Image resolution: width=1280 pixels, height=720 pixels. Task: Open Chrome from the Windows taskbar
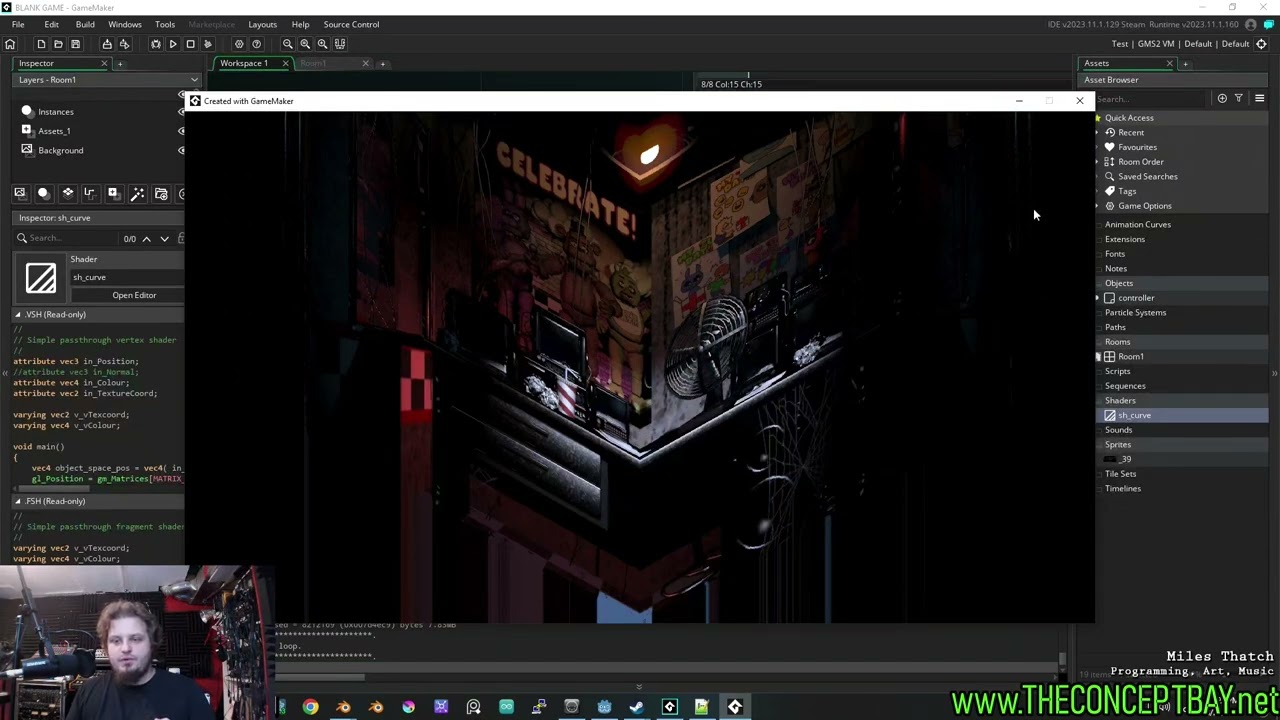(x=311, y=707)
